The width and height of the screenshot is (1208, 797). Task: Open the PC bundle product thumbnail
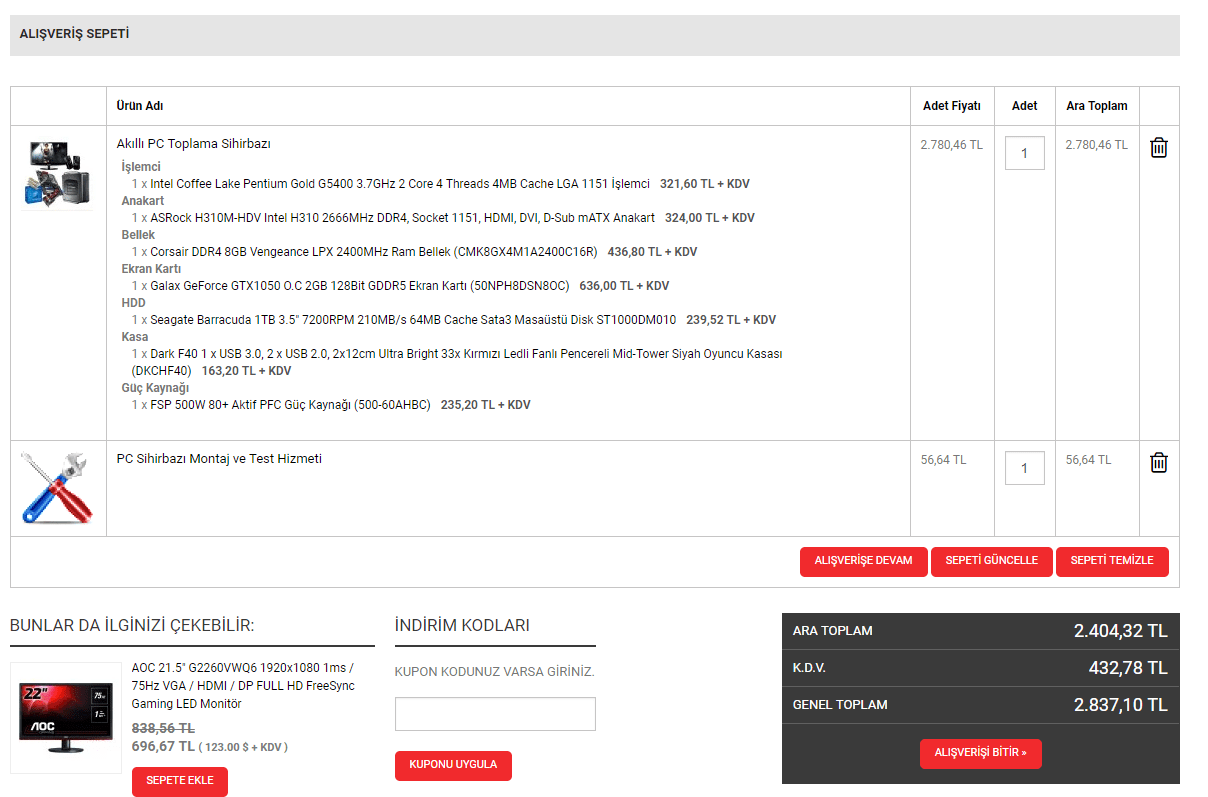tap(58, 173)
